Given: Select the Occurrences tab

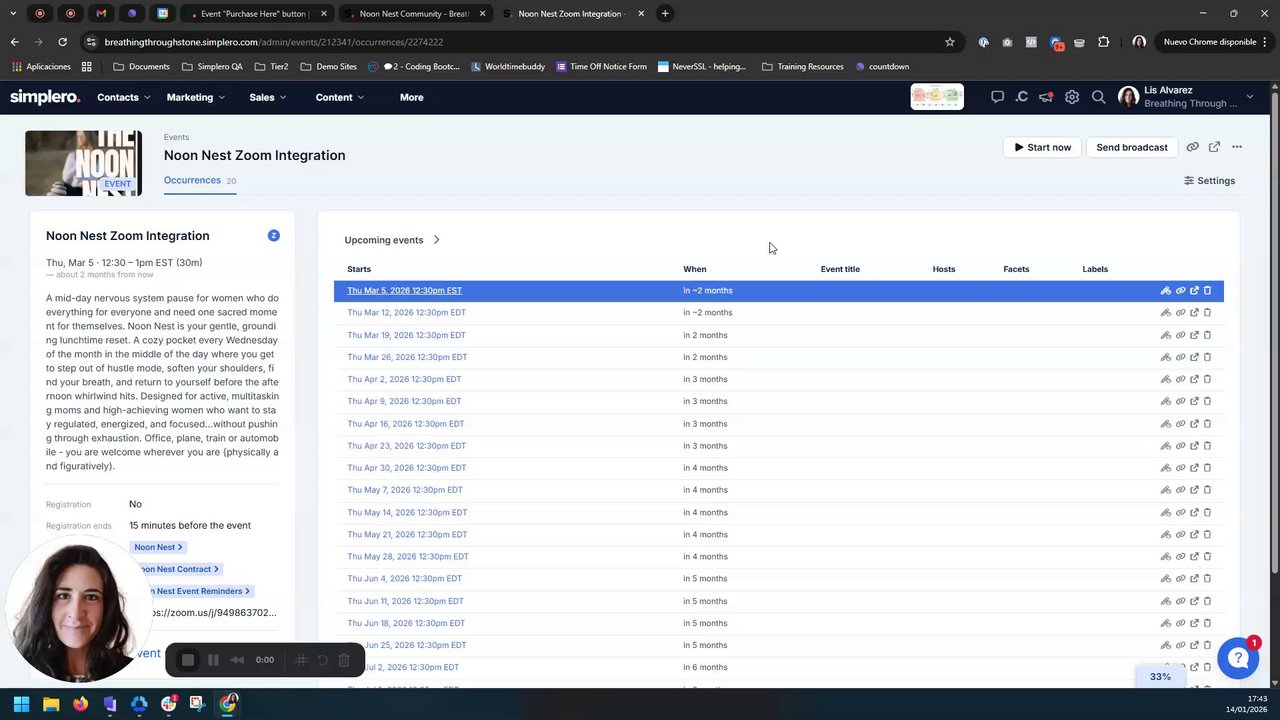Looking at the screenshot, I should [x=192, y=180].
